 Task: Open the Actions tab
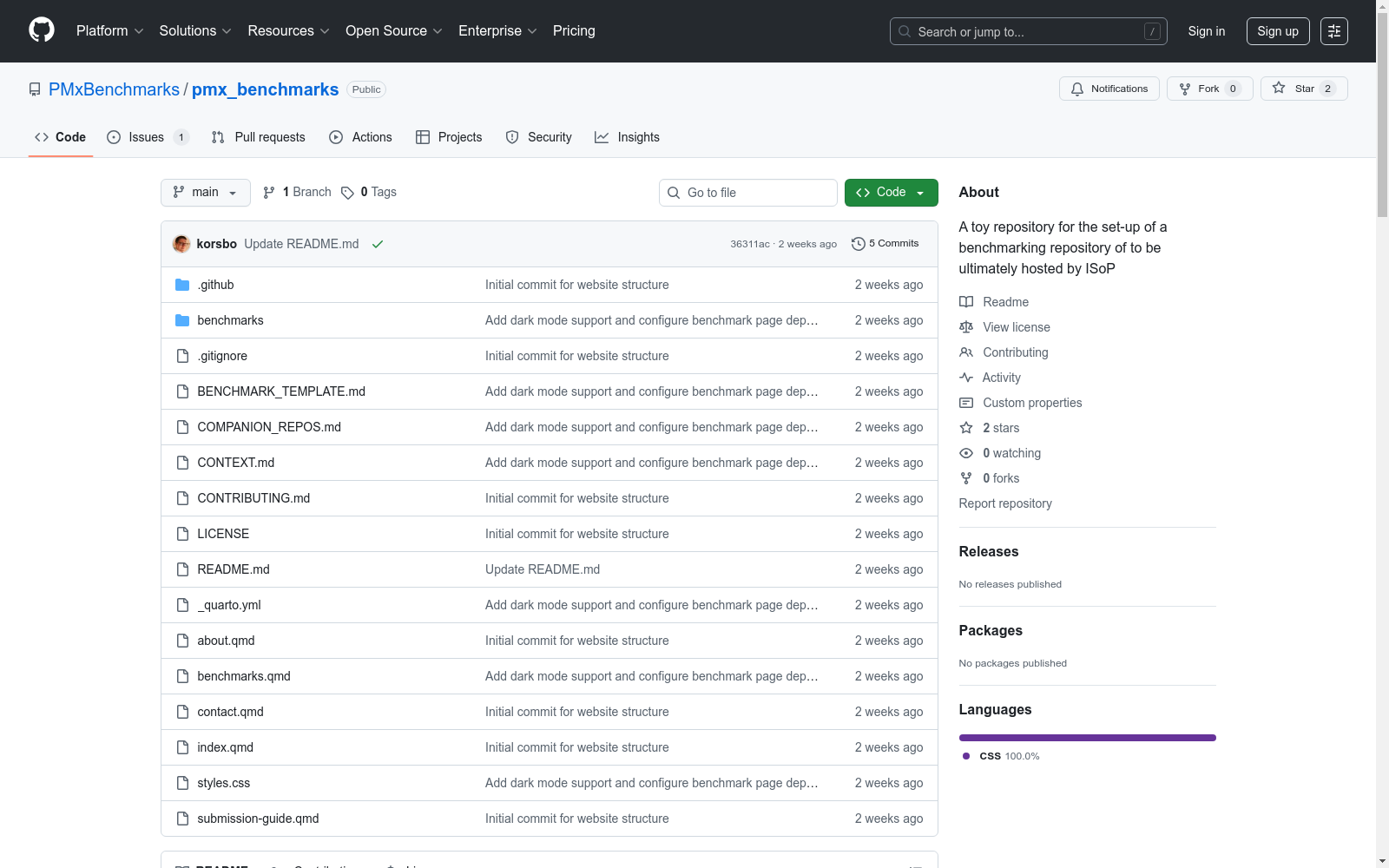coord(361,137)
